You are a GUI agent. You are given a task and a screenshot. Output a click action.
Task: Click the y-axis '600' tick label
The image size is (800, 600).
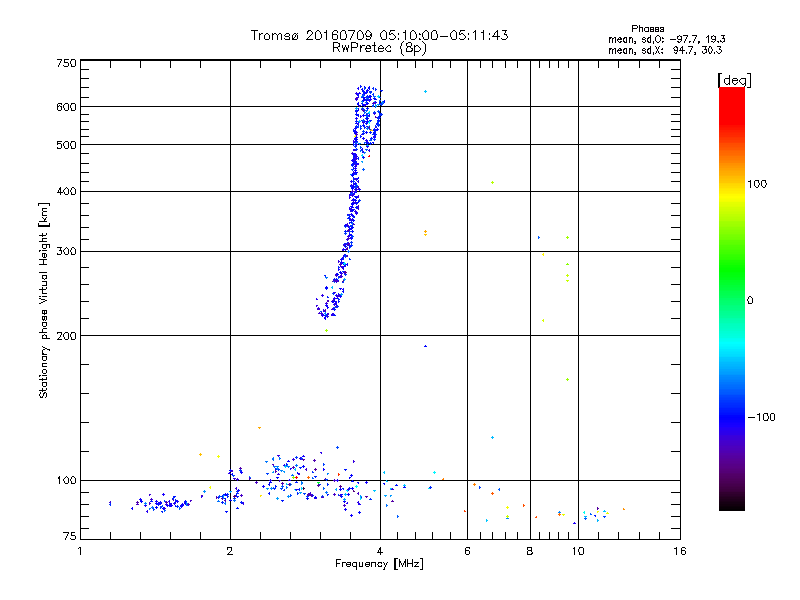[66, 107]
